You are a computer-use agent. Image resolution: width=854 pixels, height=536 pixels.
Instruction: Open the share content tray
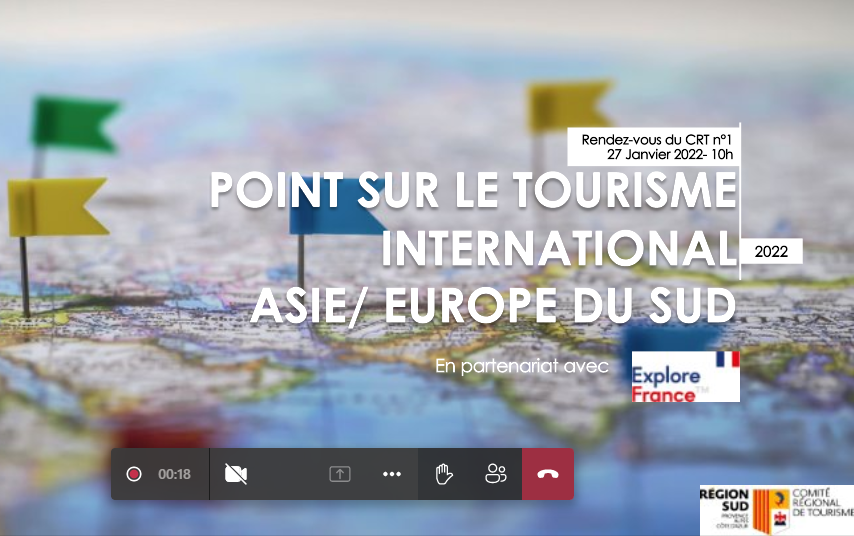click(x=340, y=474)
